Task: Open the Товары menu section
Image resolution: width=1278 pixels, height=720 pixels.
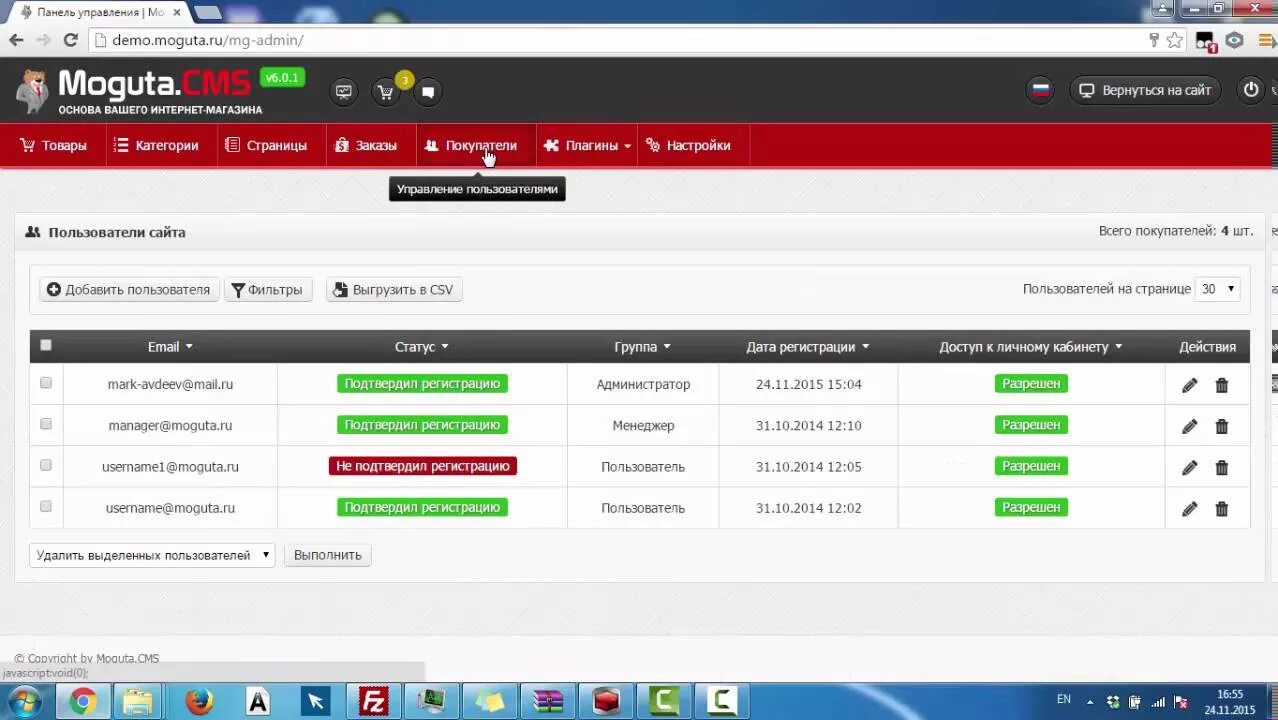Action: [x=53, y=145]
